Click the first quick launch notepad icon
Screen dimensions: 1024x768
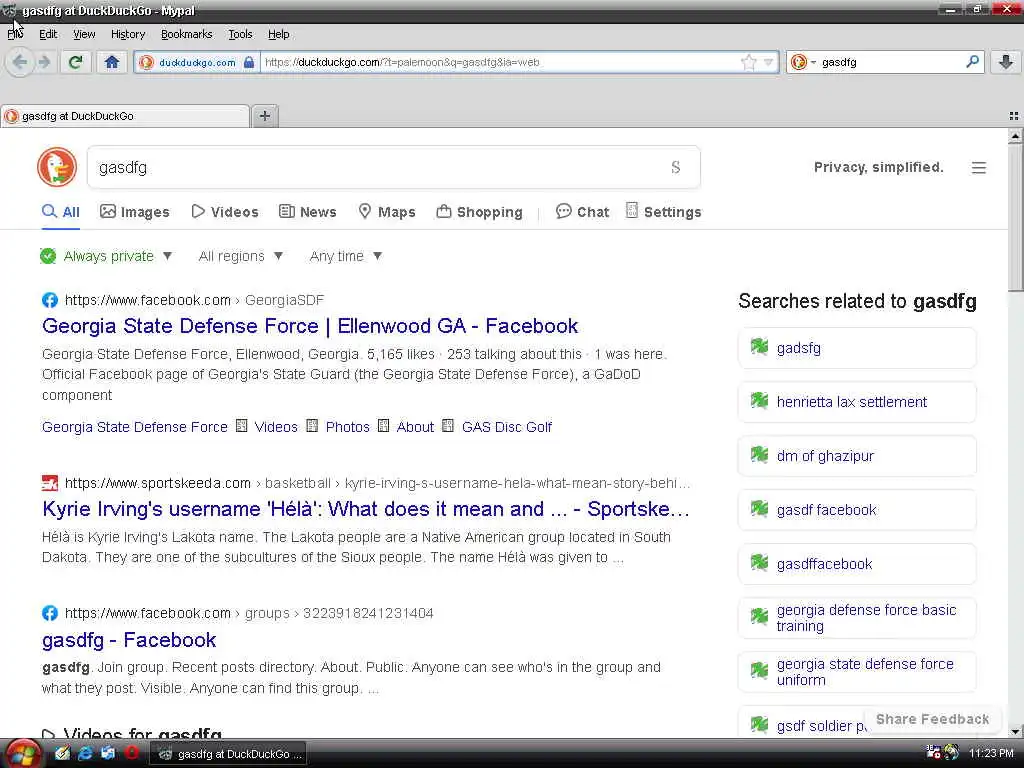point(62,753)
